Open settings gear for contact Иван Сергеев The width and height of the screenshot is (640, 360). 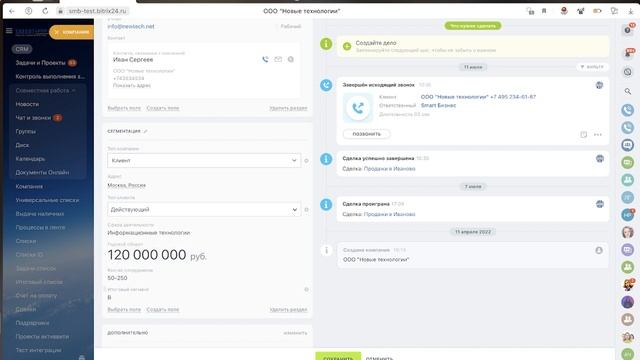pyautogui.click(x=291, y=60)
